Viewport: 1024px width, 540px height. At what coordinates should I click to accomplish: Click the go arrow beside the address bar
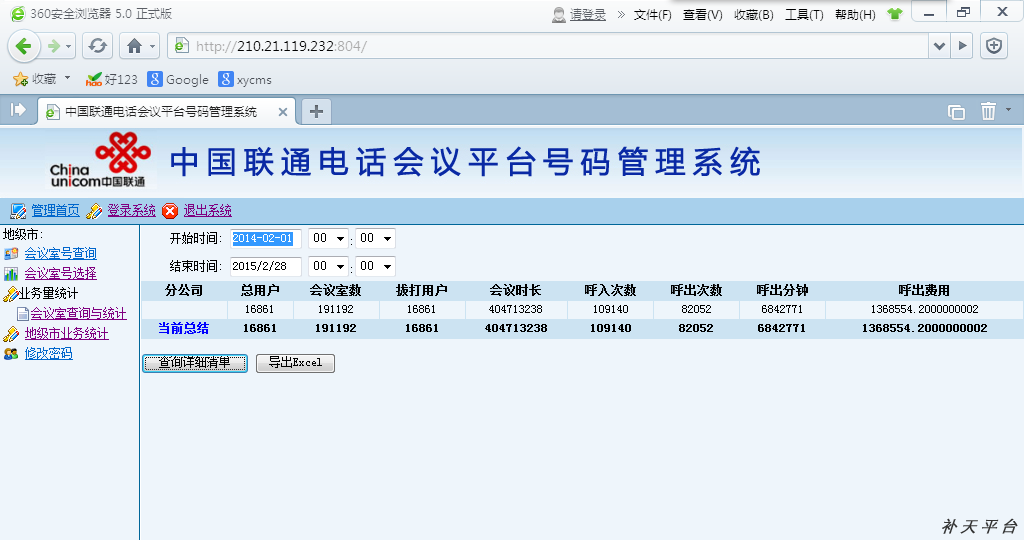coord(962,46)
